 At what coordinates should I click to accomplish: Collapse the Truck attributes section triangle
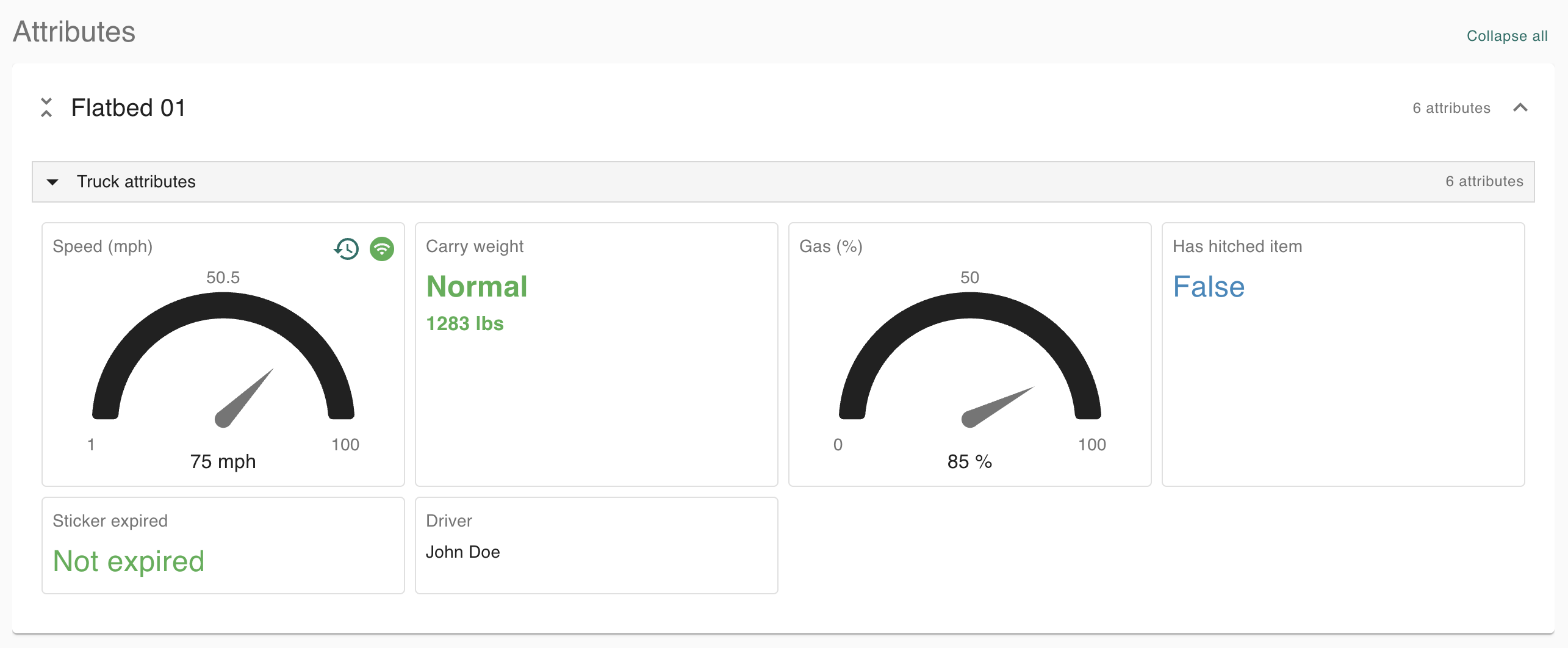[x=53, y=182]
